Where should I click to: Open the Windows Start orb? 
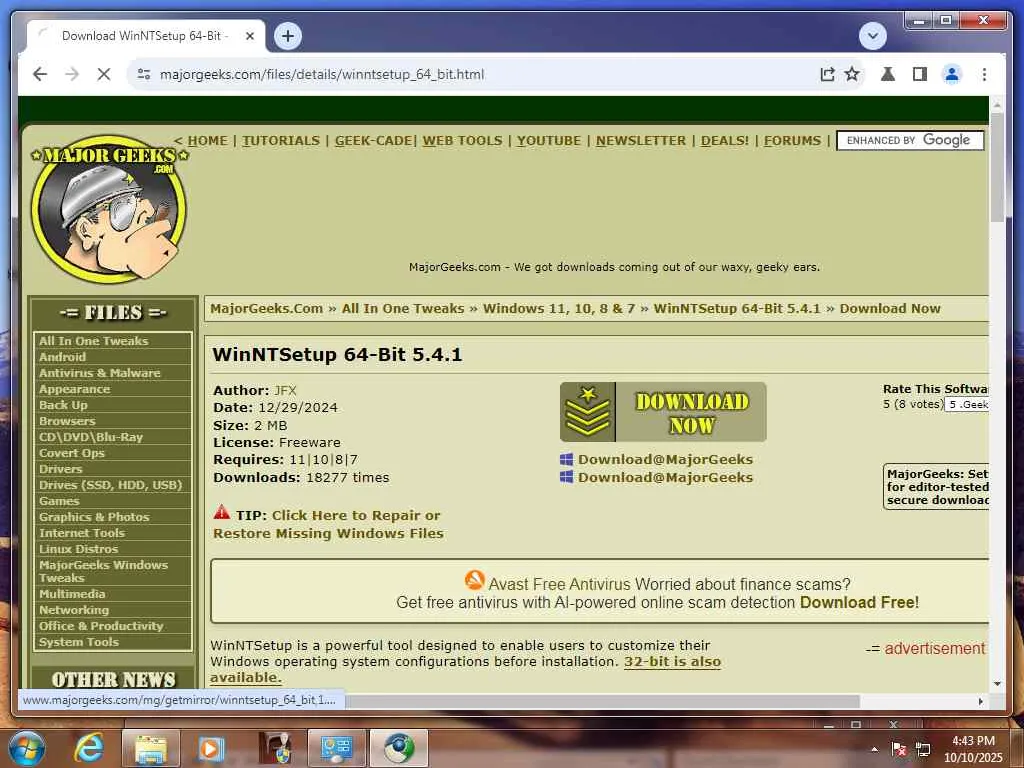pos(26,748)
